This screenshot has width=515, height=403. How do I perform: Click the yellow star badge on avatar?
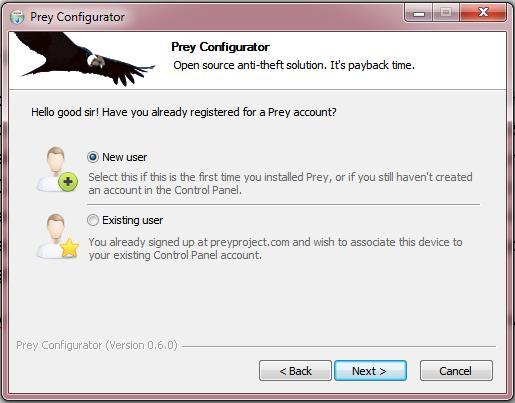point(70,248)
